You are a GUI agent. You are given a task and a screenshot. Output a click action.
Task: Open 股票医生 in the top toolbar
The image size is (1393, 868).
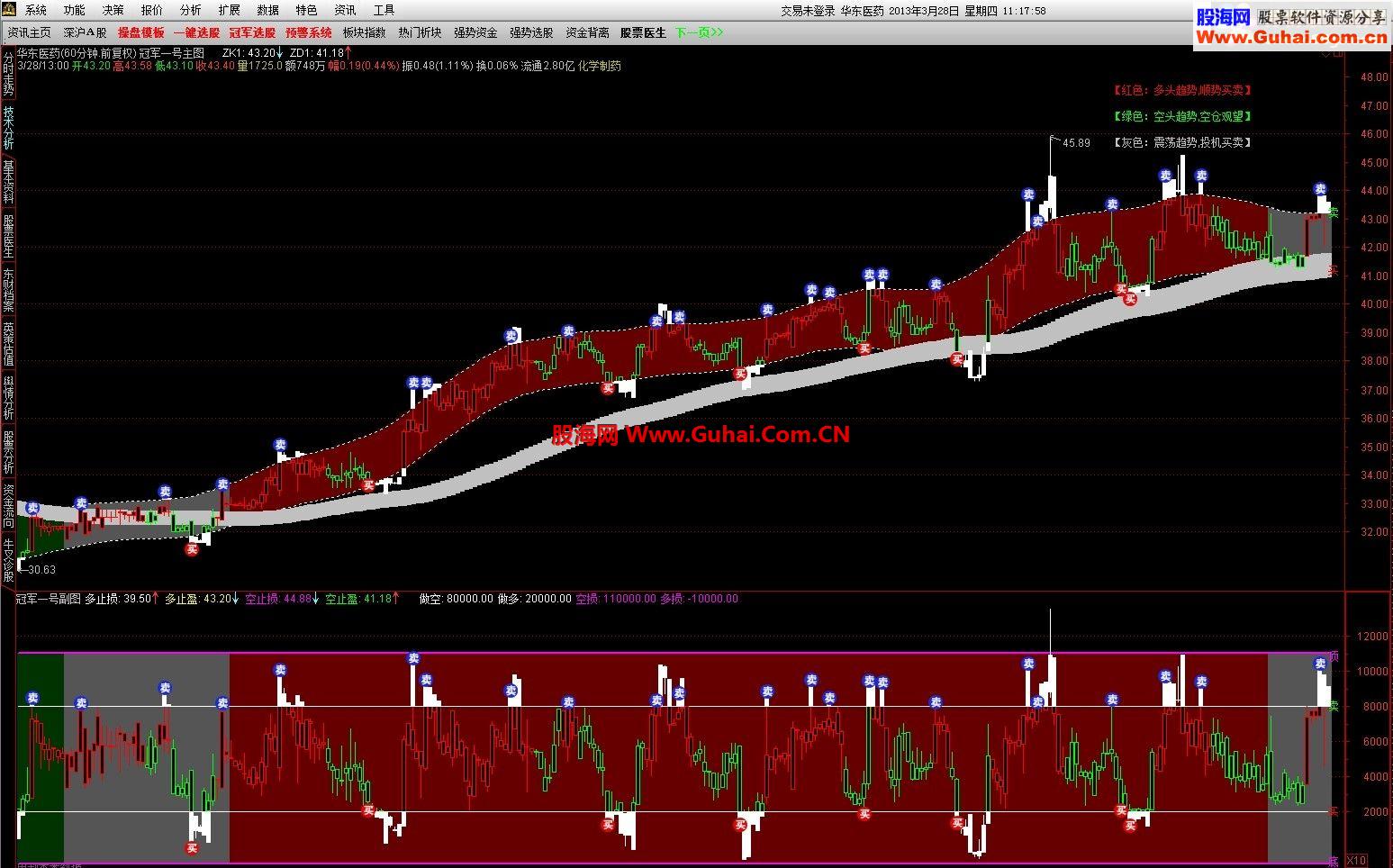click(x=643, y=32)
